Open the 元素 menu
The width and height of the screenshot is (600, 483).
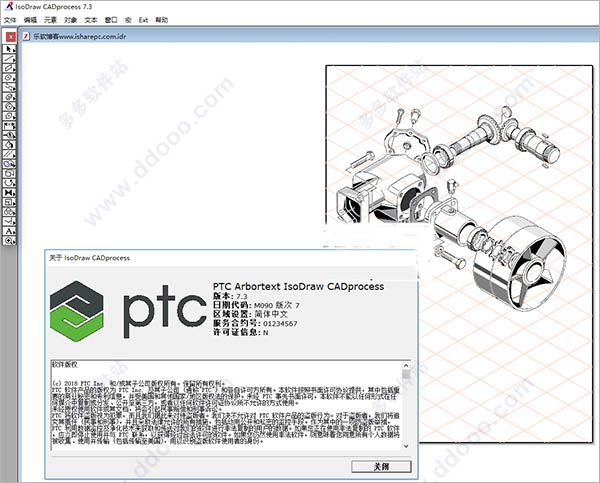pos(50,20)
